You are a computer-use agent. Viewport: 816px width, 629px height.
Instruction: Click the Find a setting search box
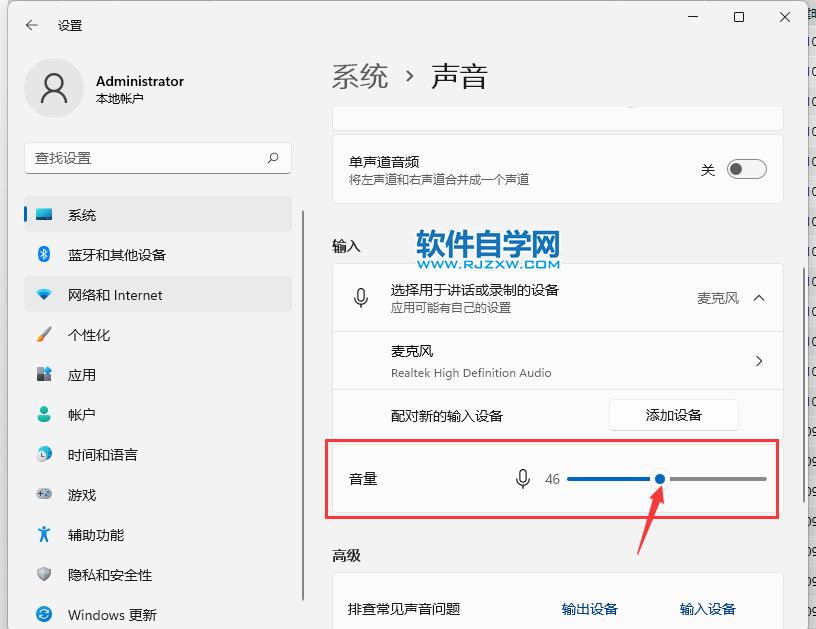(x=145, y=158)
